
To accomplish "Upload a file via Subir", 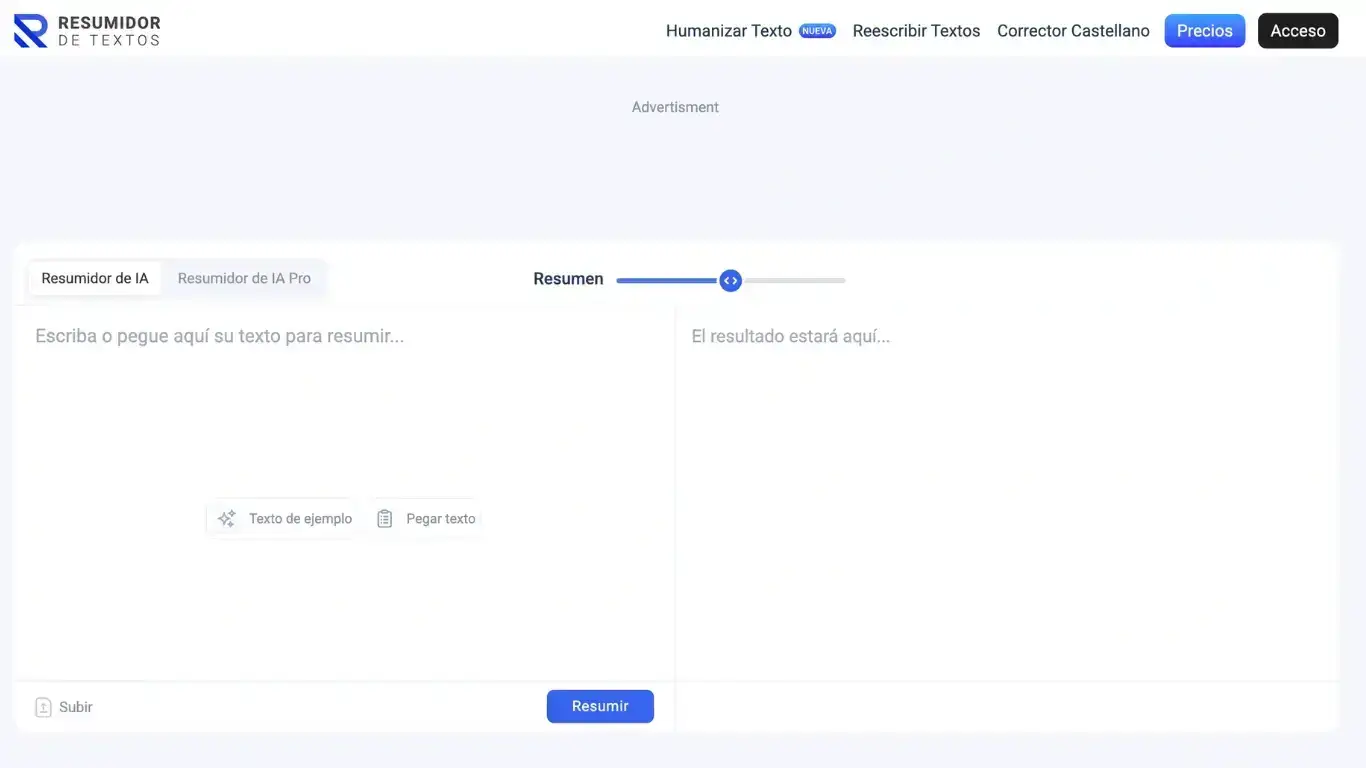I will (x=75, y=706).
